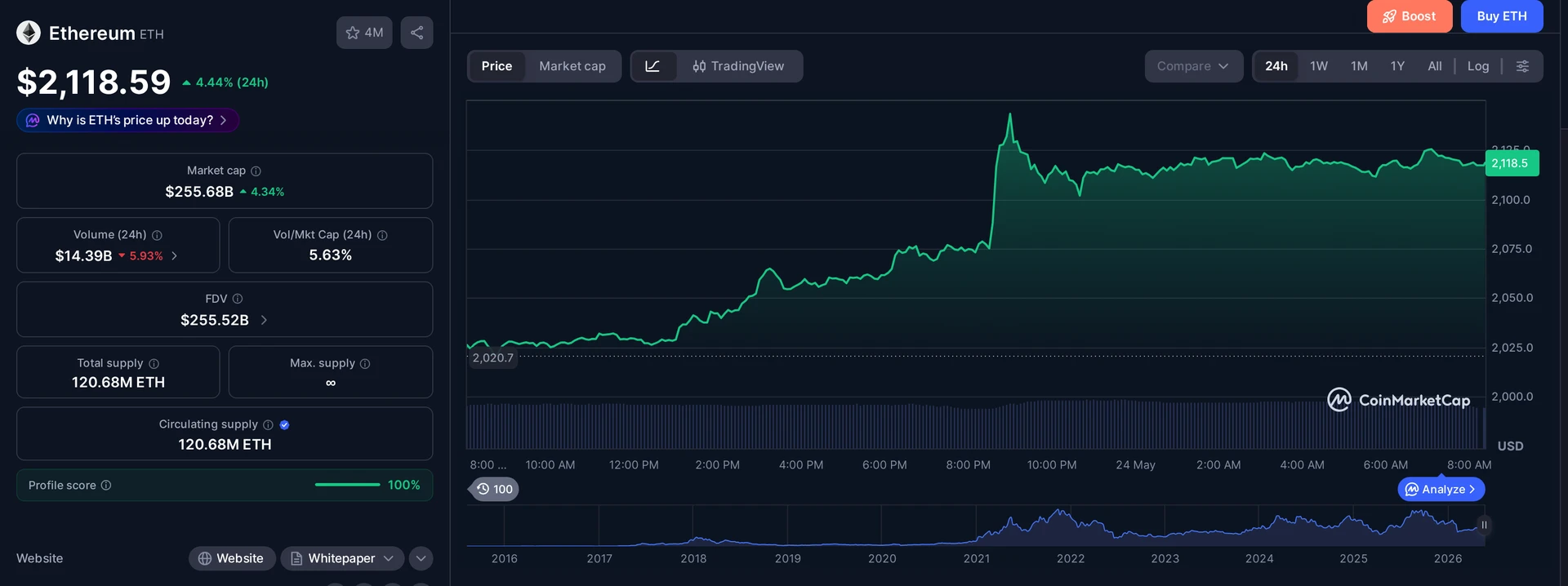Click the info icon beside Circulating supply

click(x=268, y=424)
